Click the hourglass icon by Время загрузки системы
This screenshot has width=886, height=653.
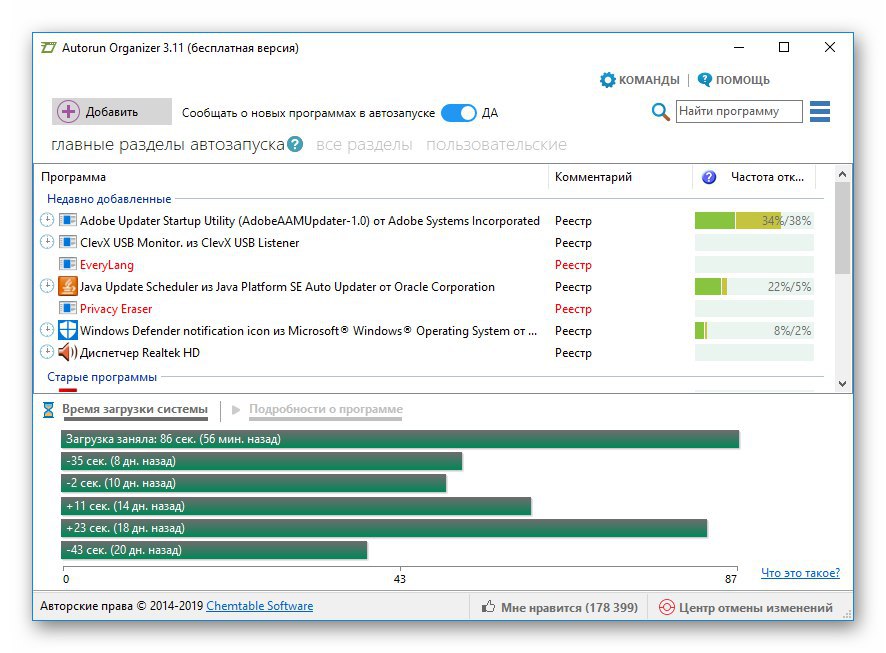click(x=49, y=410)
